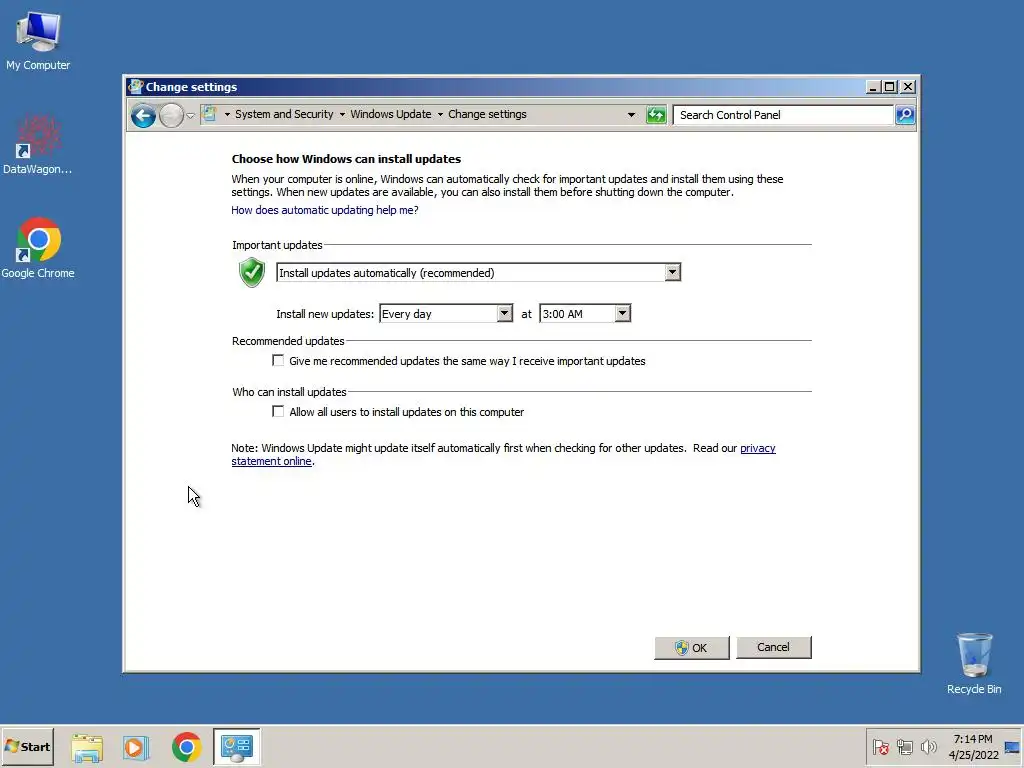Click show desktop icon at taskbar end

point(1012,747)
